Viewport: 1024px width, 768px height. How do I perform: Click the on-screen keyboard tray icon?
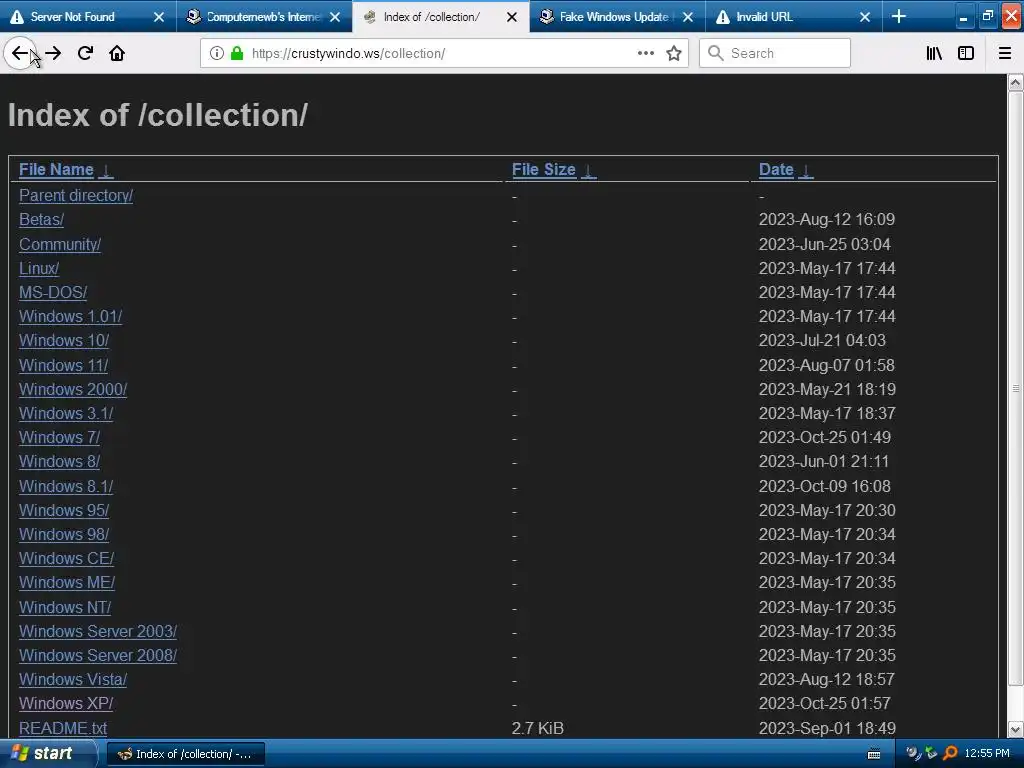pyautogui.click(x=874, y=754)
